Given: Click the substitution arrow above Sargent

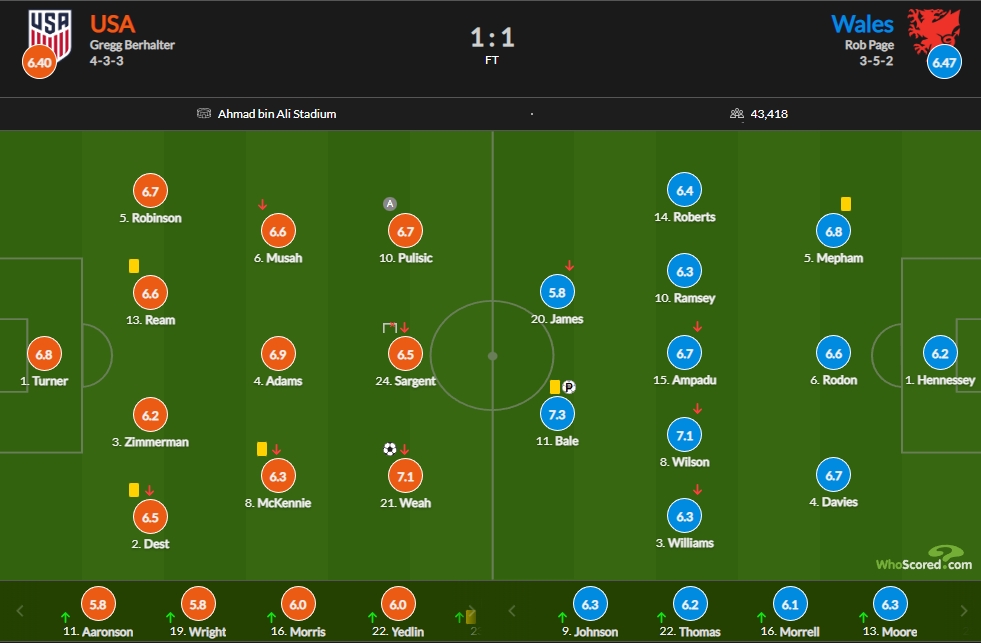Looking at the screenshot, I should pyautogui.click(x=405, y=328).
